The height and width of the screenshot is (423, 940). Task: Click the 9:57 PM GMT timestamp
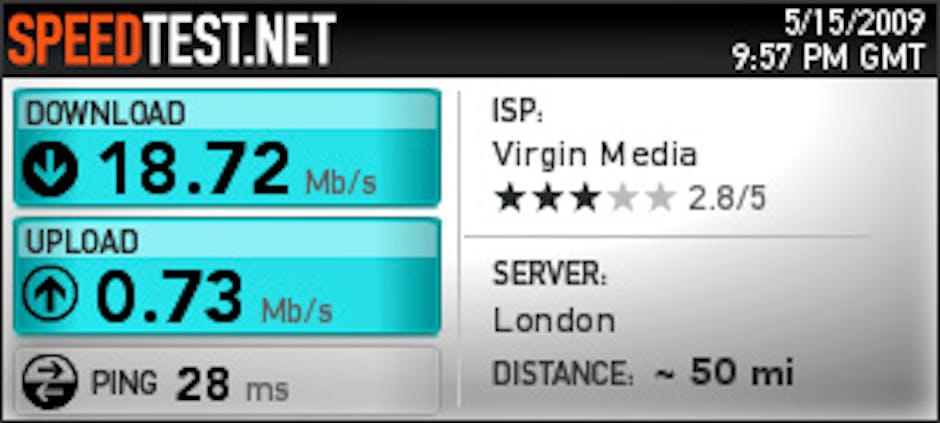click(x=828, y=58)
